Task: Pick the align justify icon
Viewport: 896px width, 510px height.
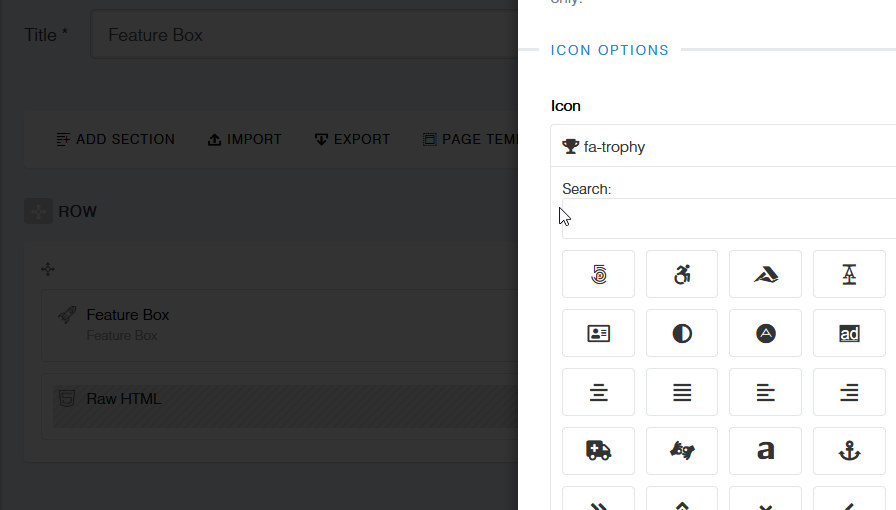Action: click(682, 392)
